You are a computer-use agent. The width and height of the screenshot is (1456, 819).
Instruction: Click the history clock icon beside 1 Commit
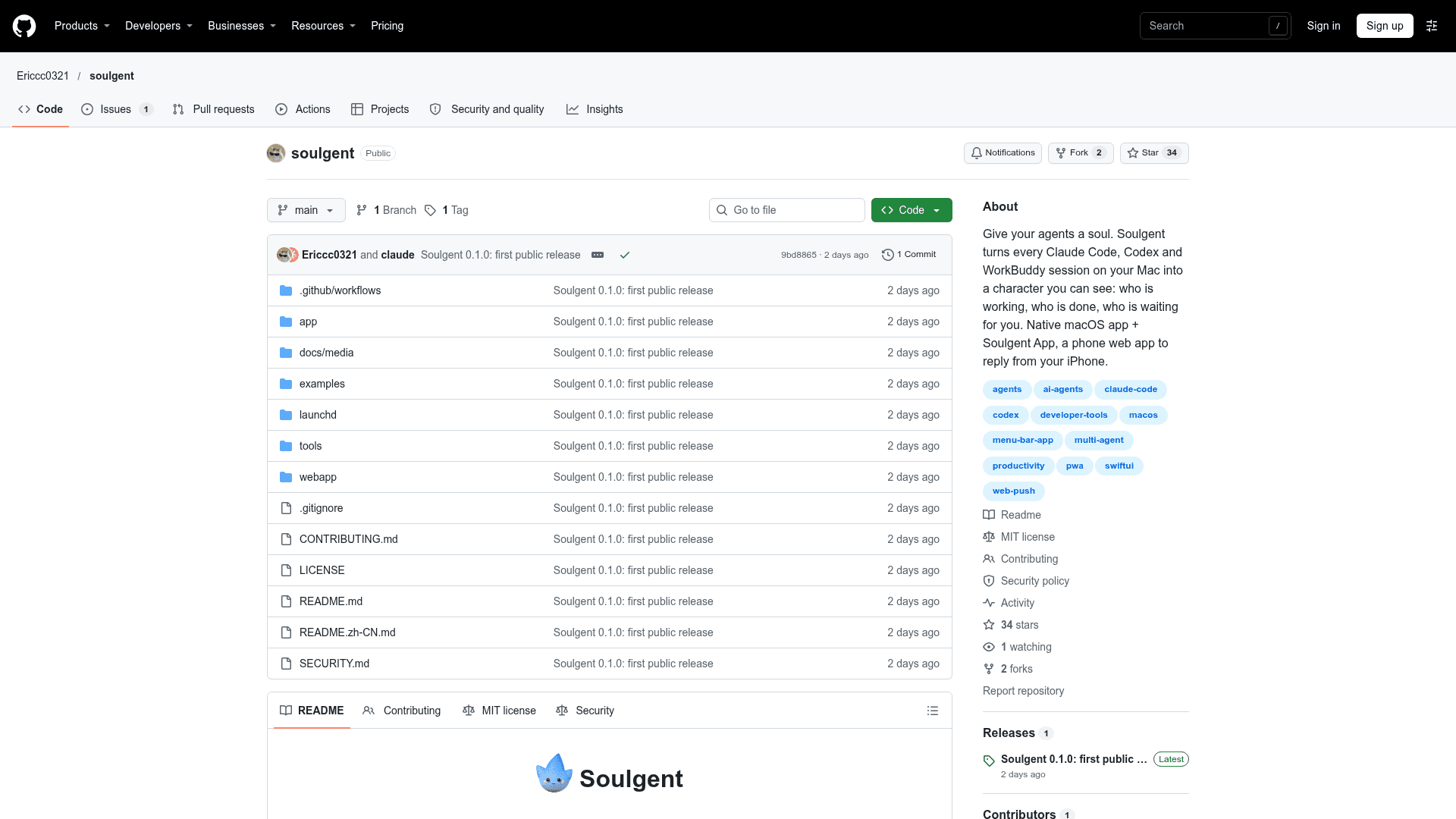point(888,255)
